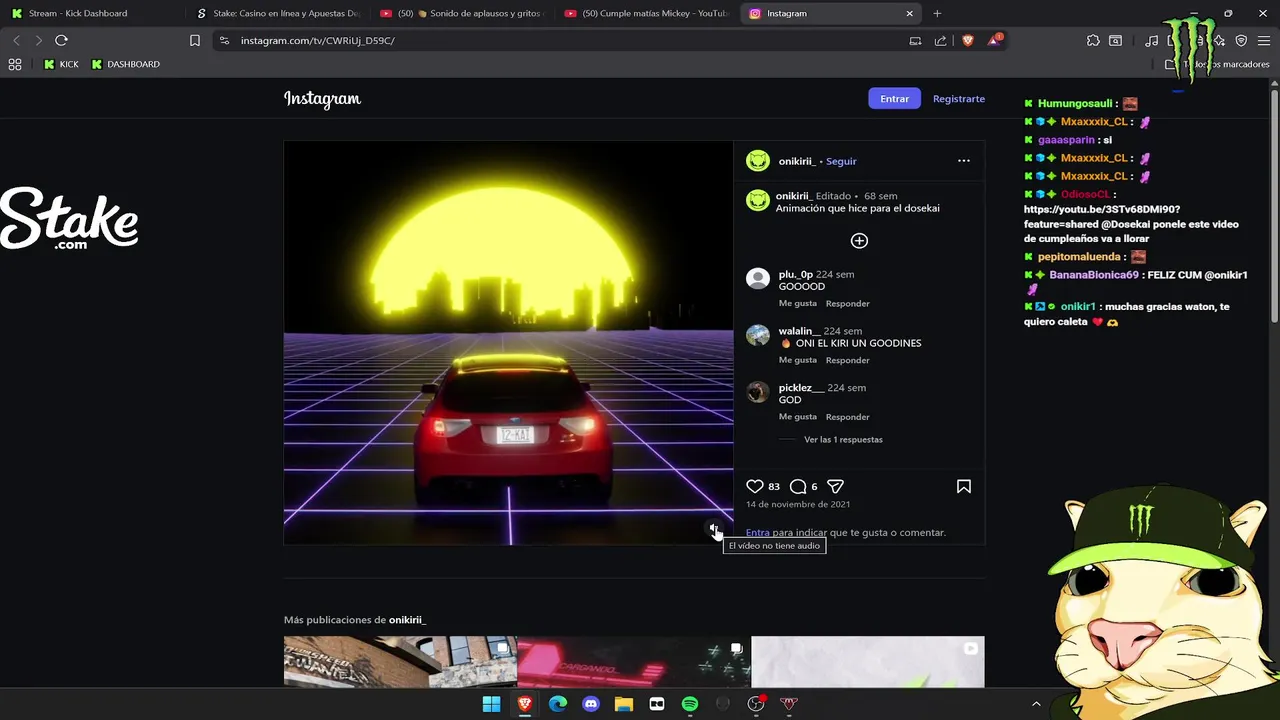Open the middle pink neon post thumbnail
This screenshot has width=1280, height=720.
pos(634,662)
